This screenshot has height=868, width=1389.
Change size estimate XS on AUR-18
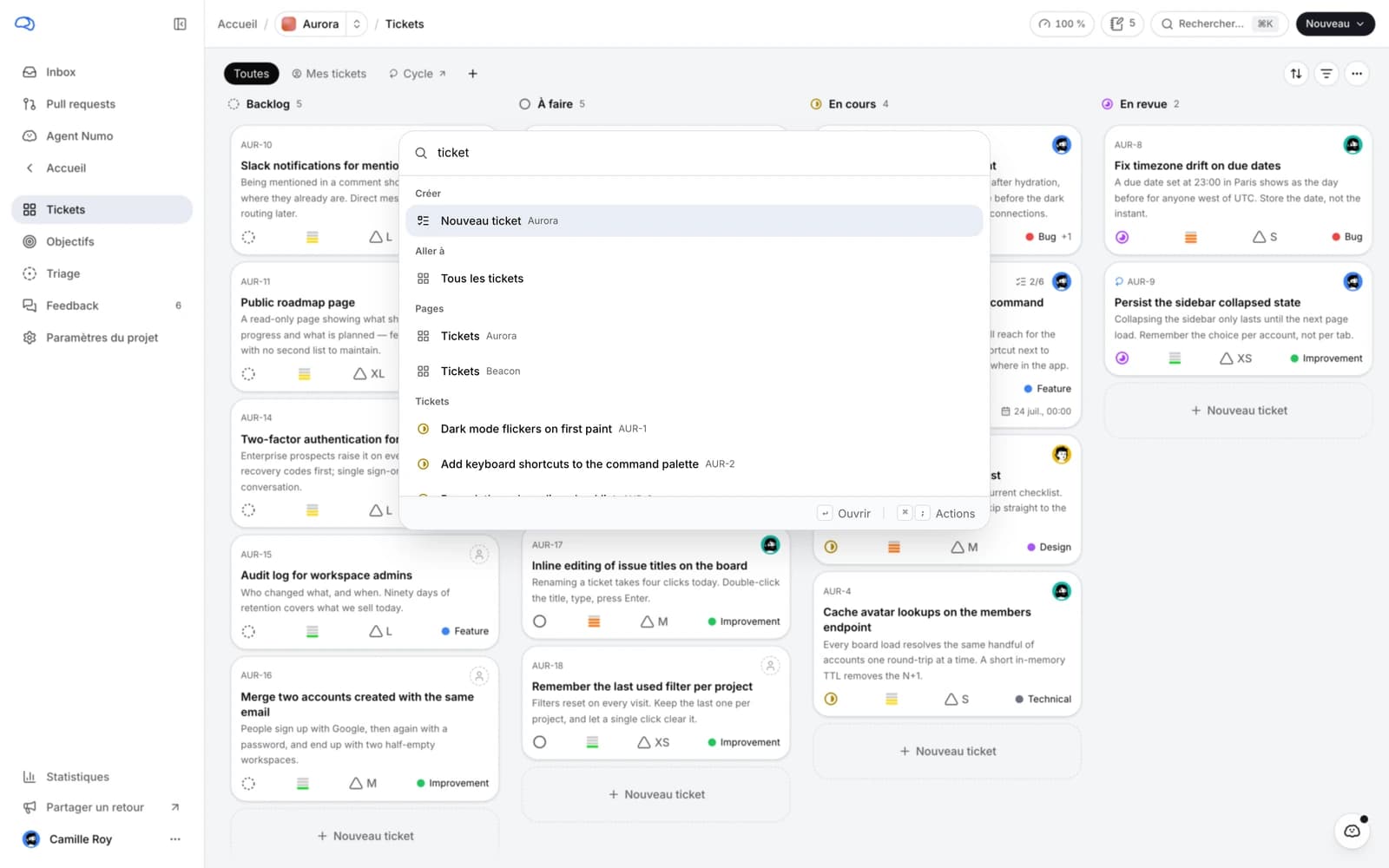pyautogui.click(x=653, y=742)
